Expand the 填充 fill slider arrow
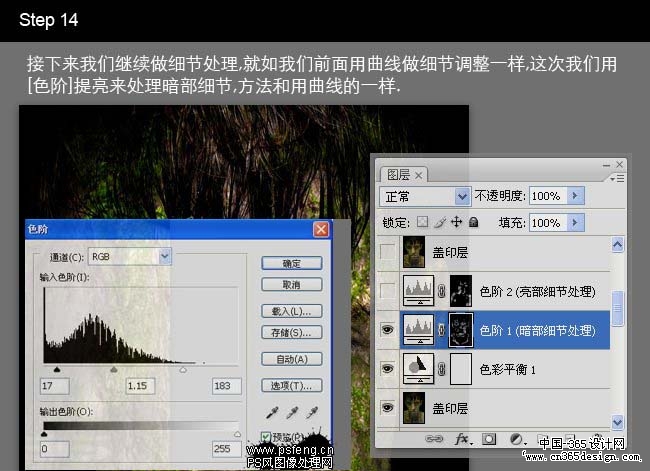This screenshot has height=471, width=650. (575, 222)
